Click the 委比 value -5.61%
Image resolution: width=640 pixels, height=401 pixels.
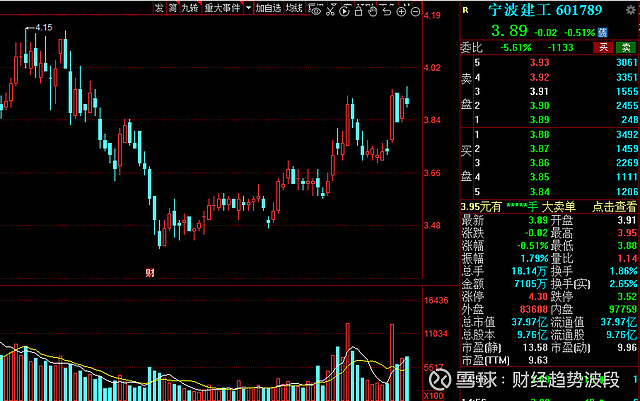pyautogui.click(x=516, y=48)
